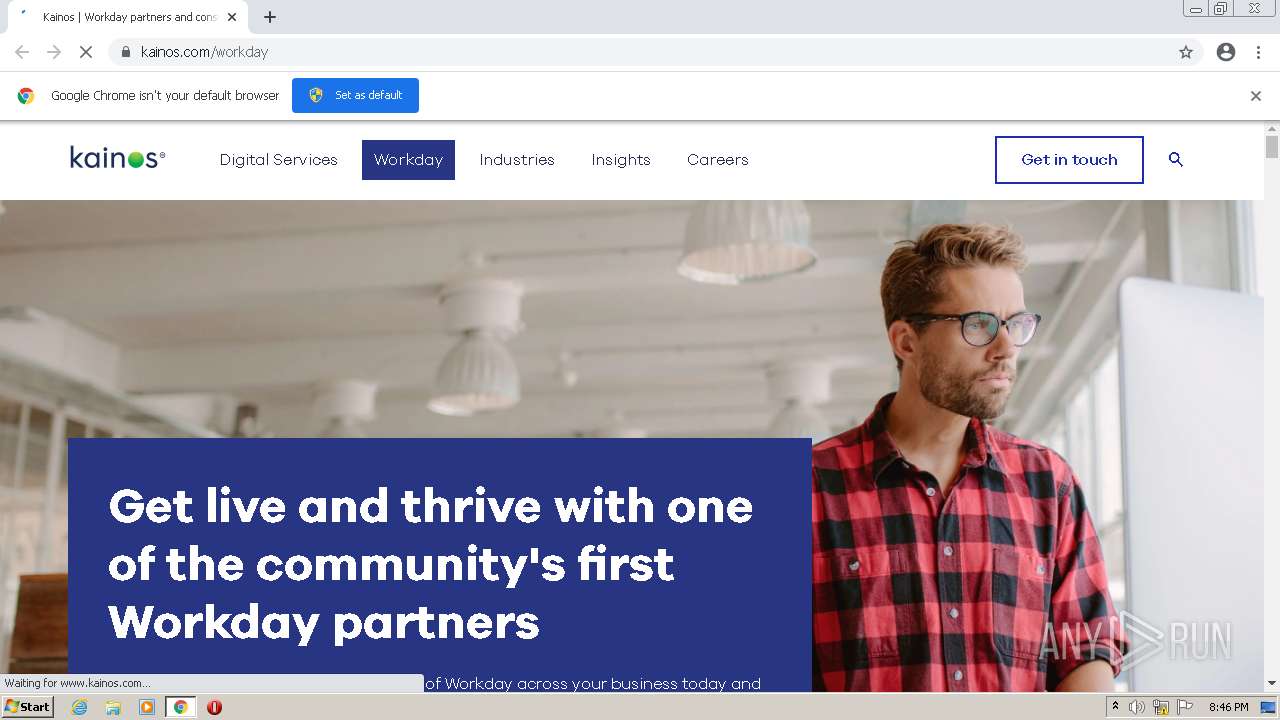Click the Kainos logo
1280x720 pixels.
(x=117, y=157)
